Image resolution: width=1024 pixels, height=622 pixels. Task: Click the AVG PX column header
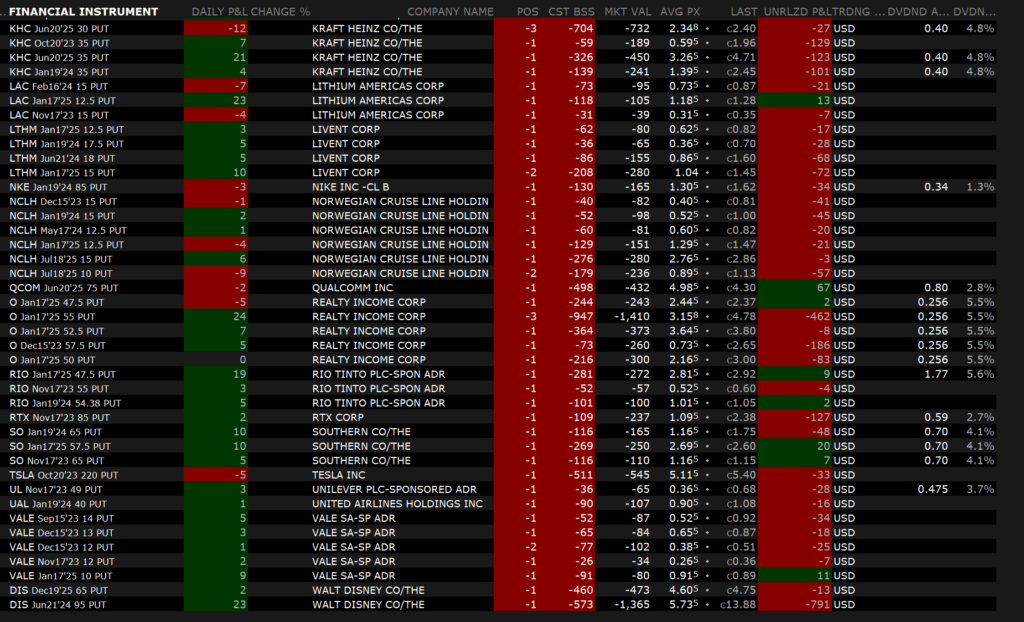click(x=679, y=12)
